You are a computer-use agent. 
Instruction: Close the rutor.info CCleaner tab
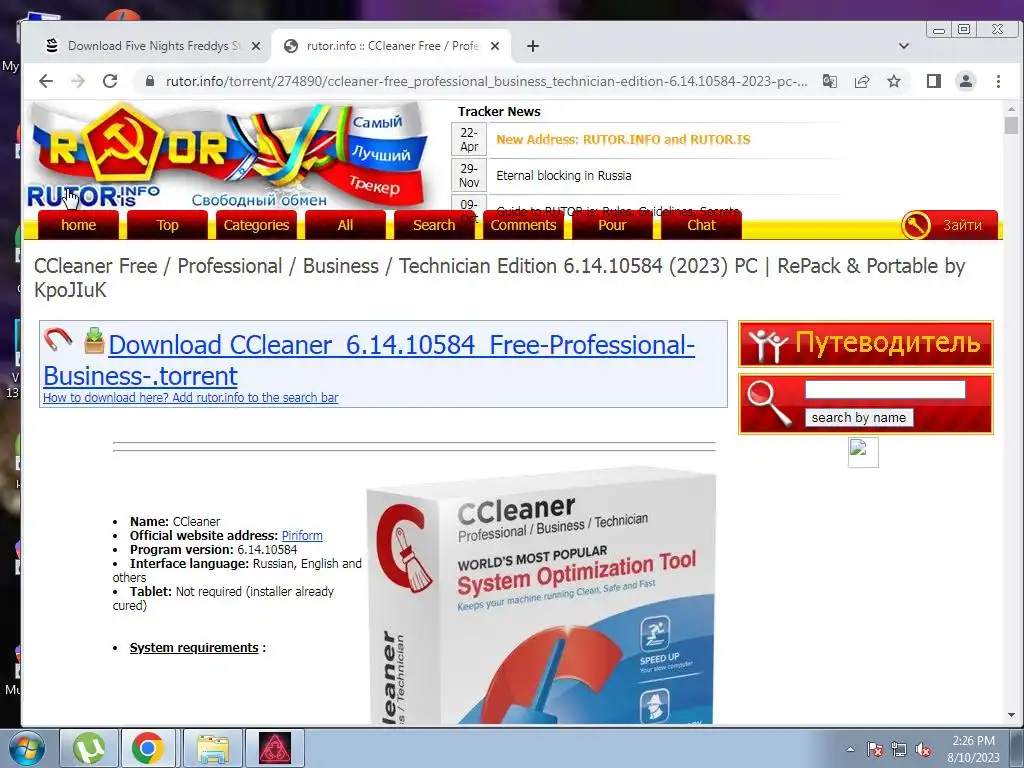click(x=495, y=46)
